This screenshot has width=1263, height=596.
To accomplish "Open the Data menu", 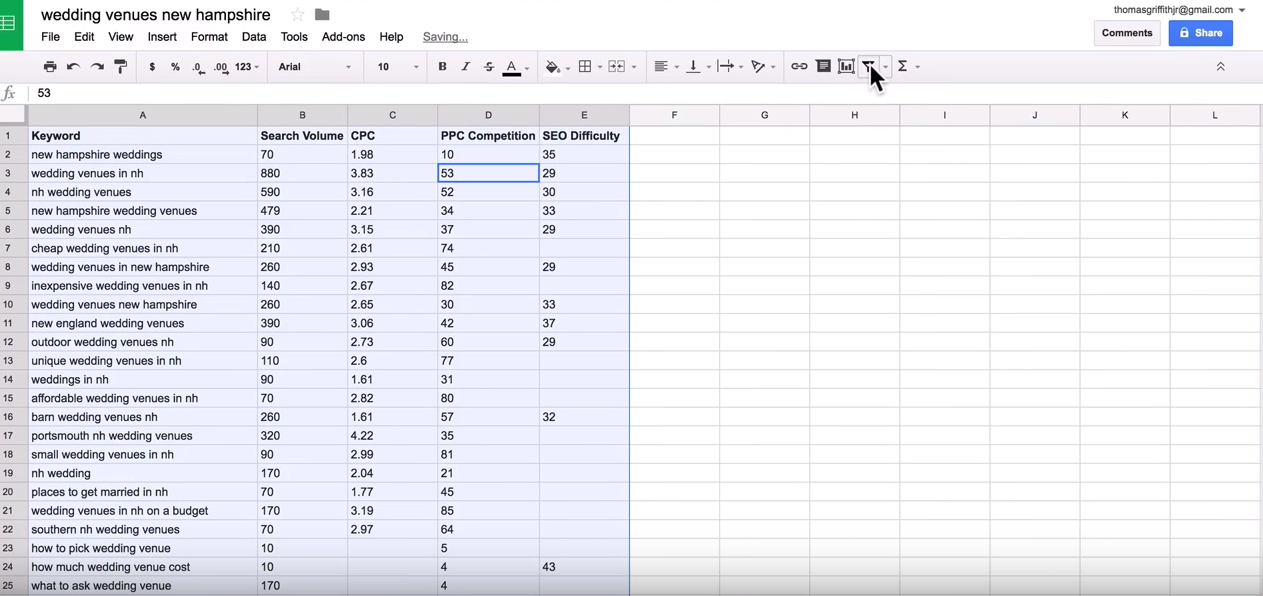I will click(x=254, y=37).
